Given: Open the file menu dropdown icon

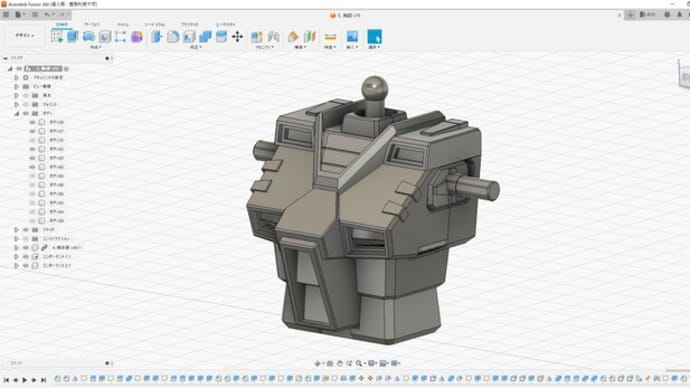Looking at the screenshot, I should click(x=19, y=15).
